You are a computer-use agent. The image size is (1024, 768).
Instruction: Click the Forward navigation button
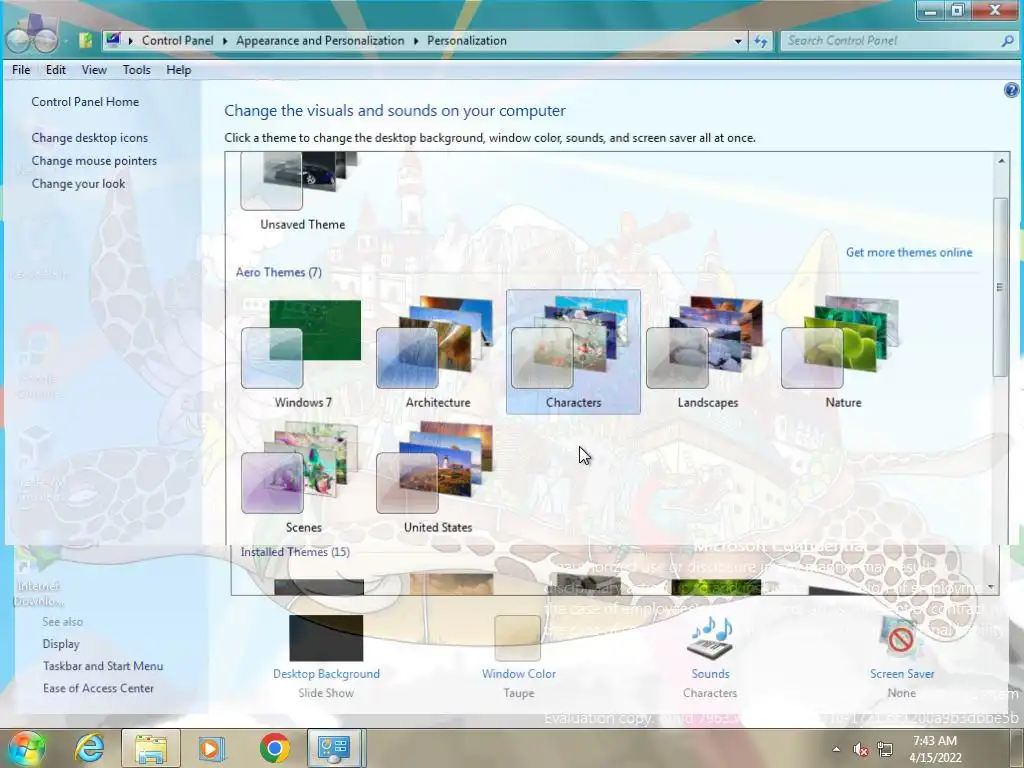45,40
